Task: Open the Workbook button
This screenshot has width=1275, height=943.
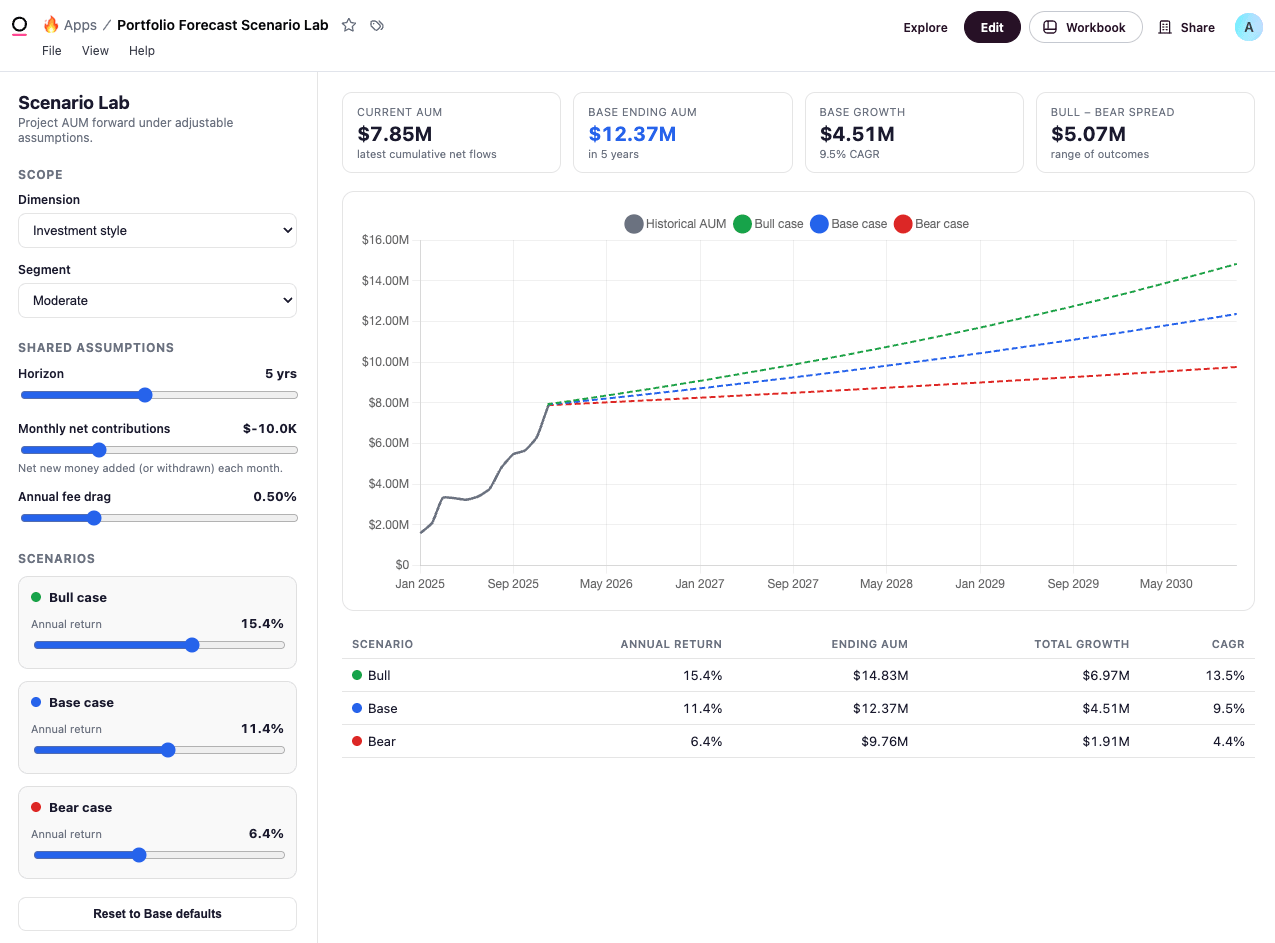Action: coord(1086,28)
